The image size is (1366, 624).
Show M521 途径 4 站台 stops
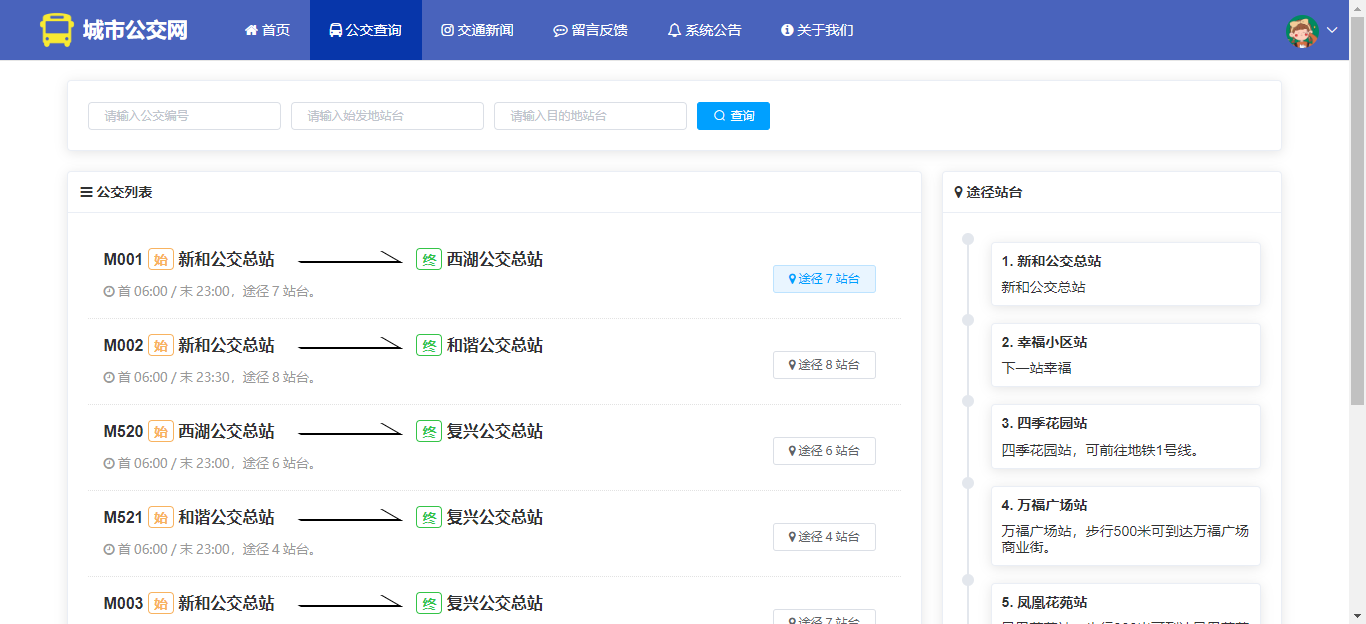coord(824,537)
